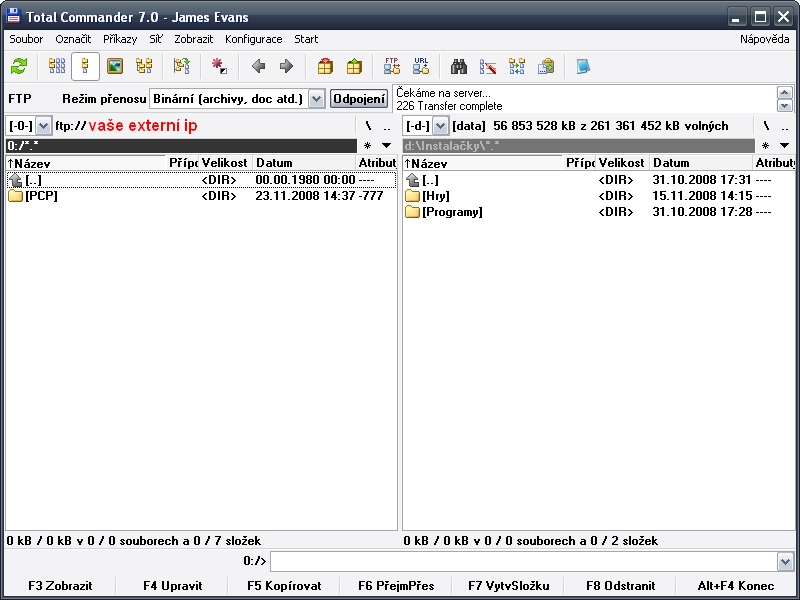This screenshot has width=800, height=600.
Task: Expand the command line history dropdown
Action: (785, 562)
